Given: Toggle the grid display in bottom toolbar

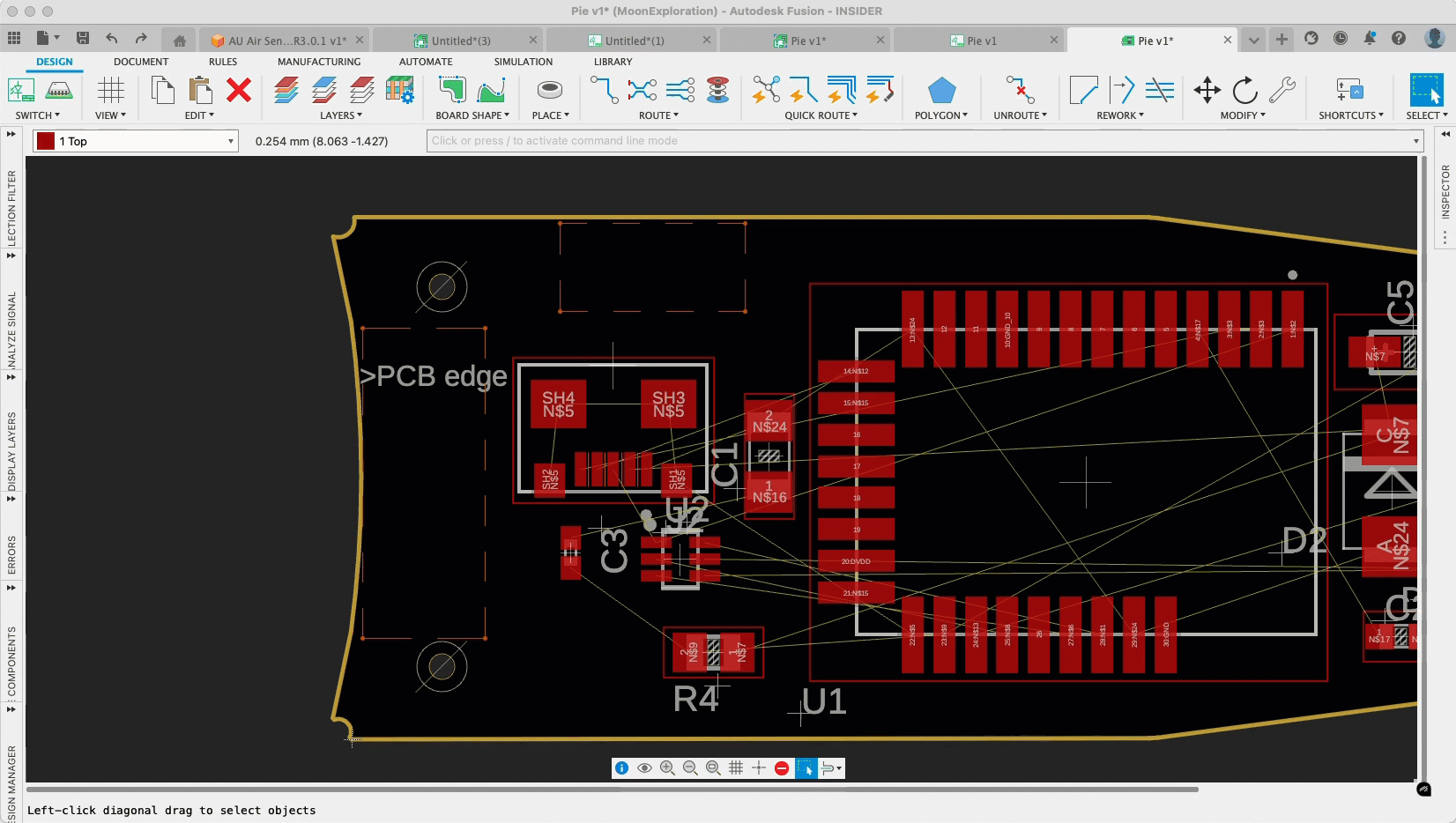Looking at the screenshot, I should (736, 768).
